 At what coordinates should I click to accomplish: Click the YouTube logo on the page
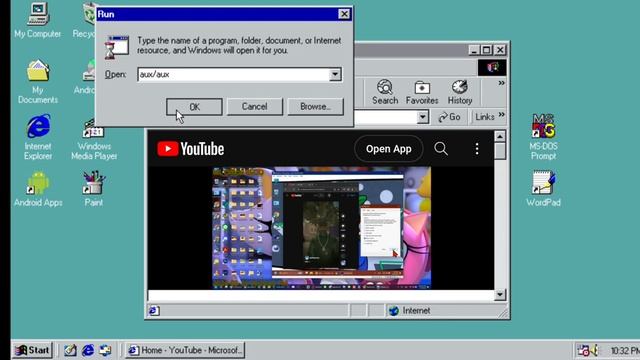click(191, 149)
